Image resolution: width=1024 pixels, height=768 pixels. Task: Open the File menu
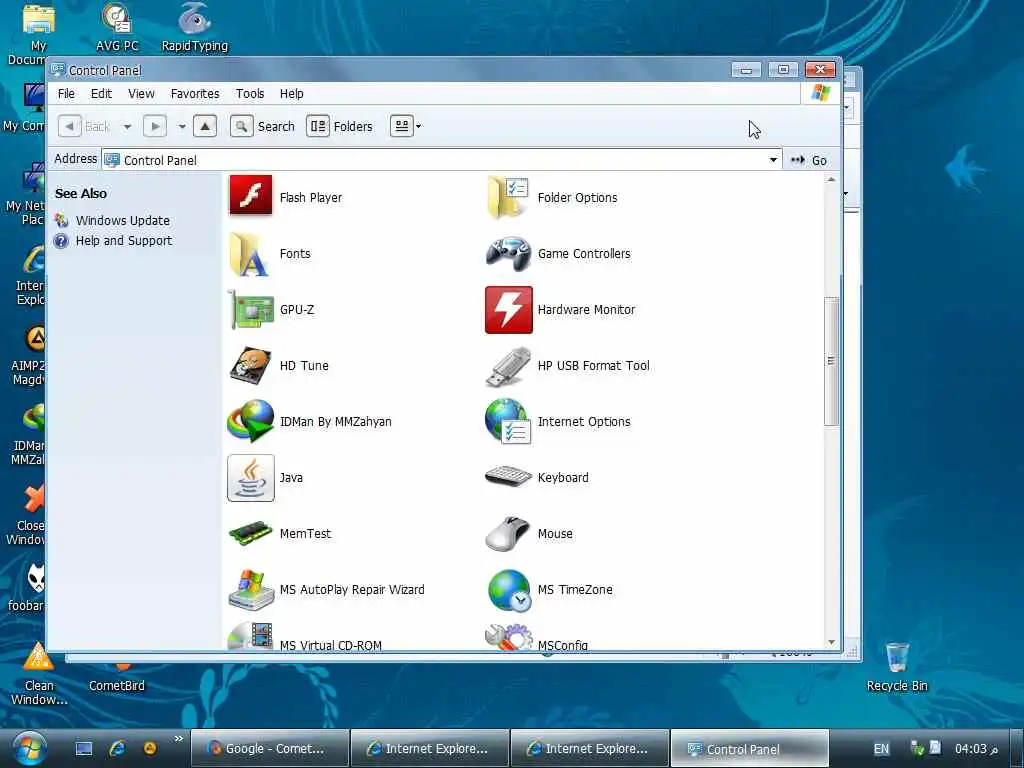[x=66, y=93]
